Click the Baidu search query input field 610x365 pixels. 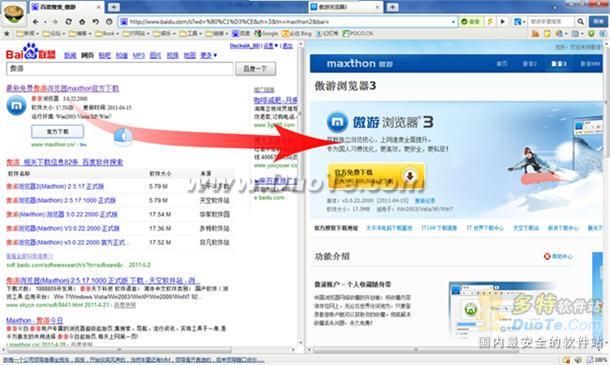tap(120, 69)
